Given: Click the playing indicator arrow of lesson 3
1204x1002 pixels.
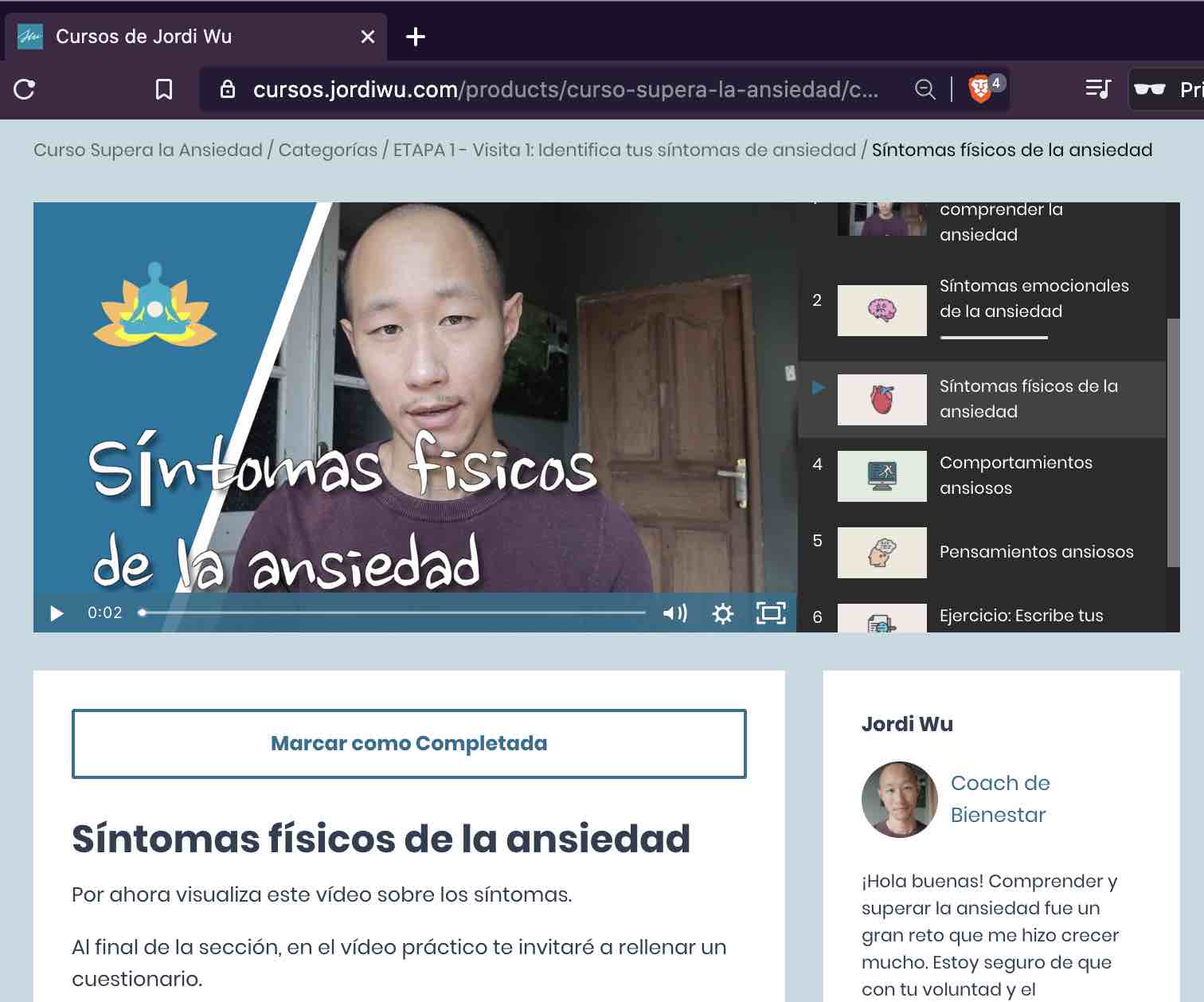Looking at the screenshot, I should coord(818,388).
